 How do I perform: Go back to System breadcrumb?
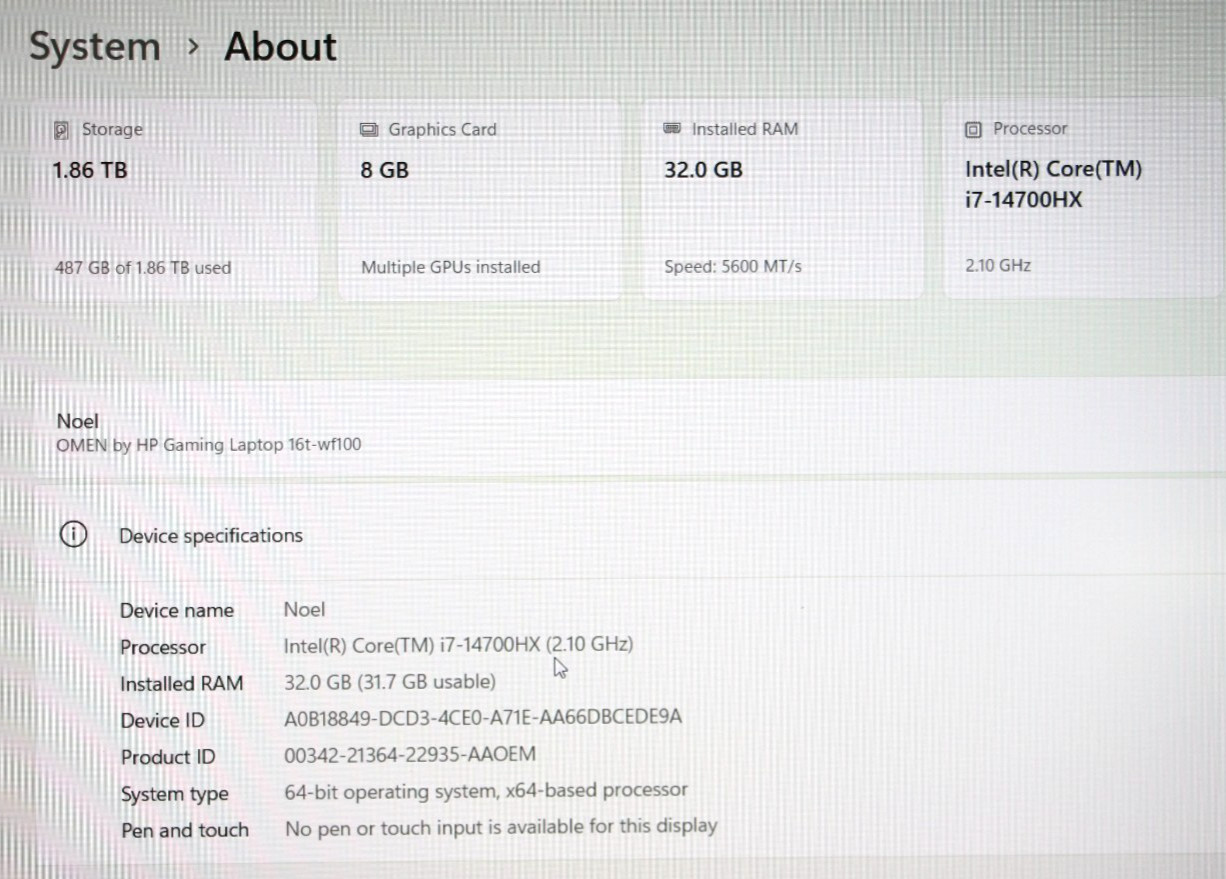coord(94,47)
